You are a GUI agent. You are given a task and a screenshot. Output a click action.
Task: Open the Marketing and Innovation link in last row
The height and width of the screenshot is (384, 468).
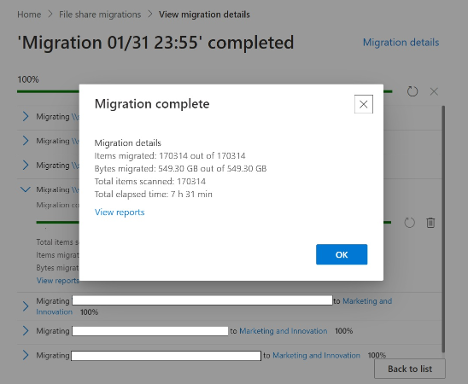[x=316, y=355]
